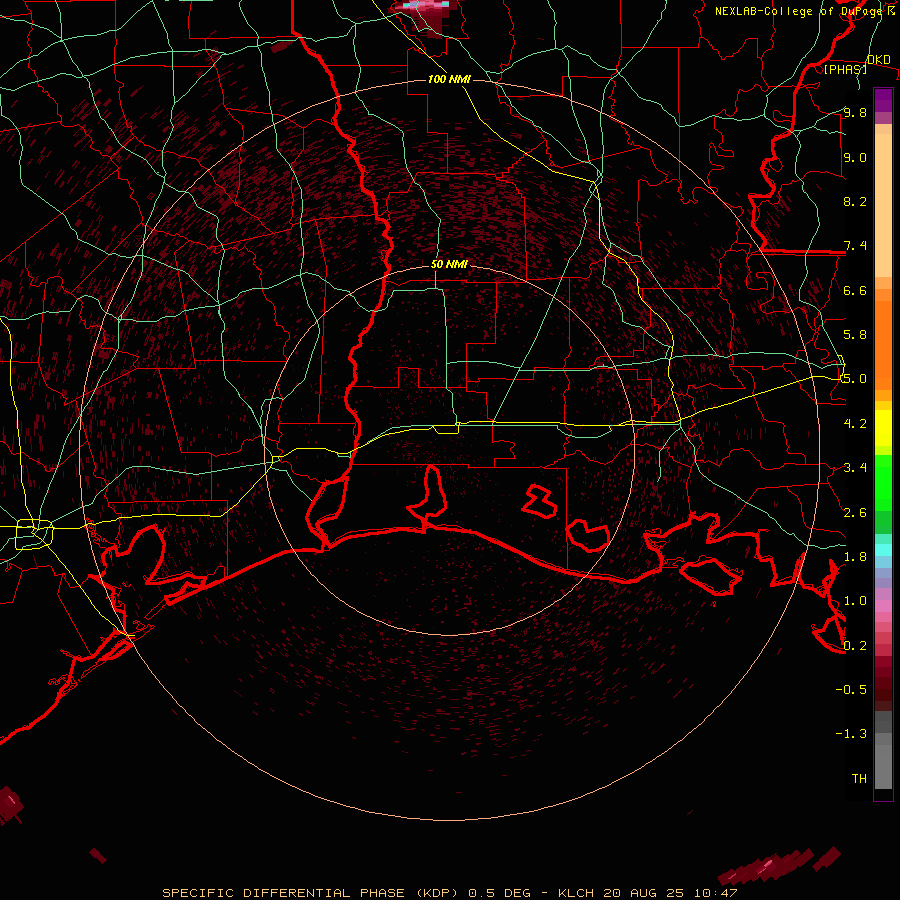The image size is (900, 900).
Task: Click the 5.8 color scale value
Action: [x=855, y=335]
